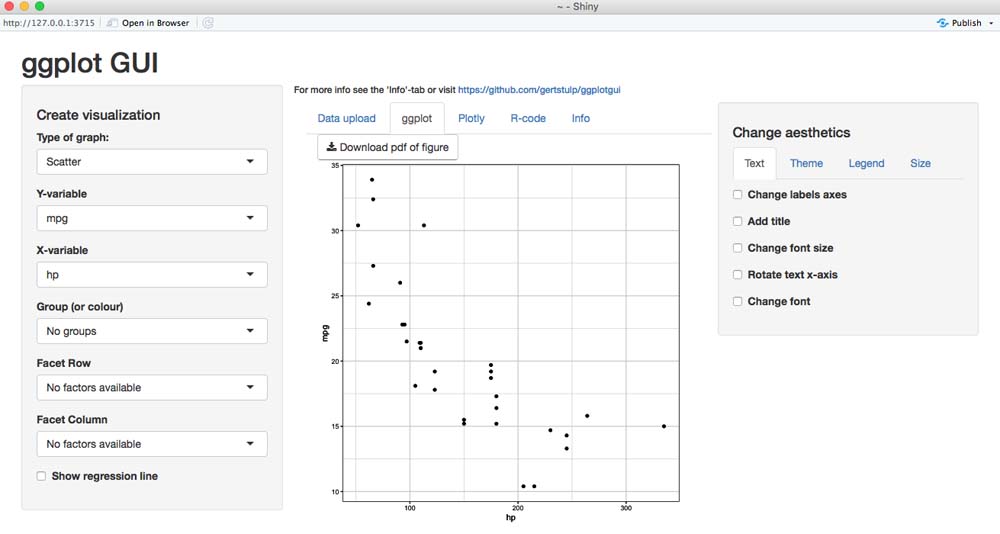1000x534 pixels.
Task: Click the Download pdf of figure button
Action: (387, 147)
